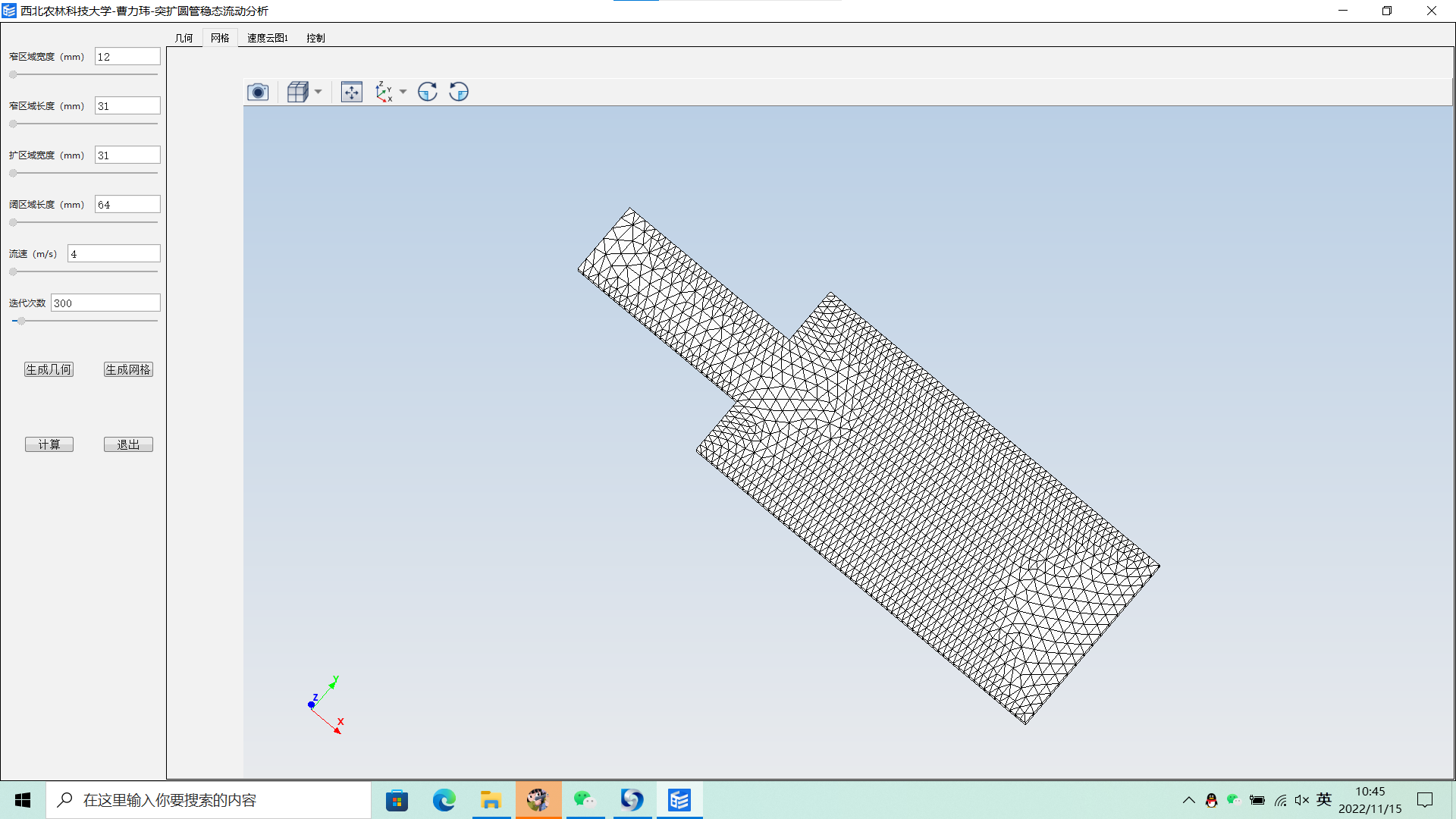Click the 英 input method indicator
This screenshot has width=1456, height=819.
1324,799
